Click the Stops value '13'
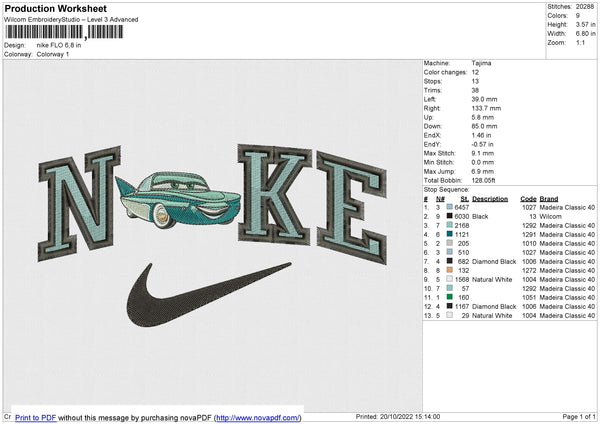Viewport: 600px width, 424px height. [475, 81]
